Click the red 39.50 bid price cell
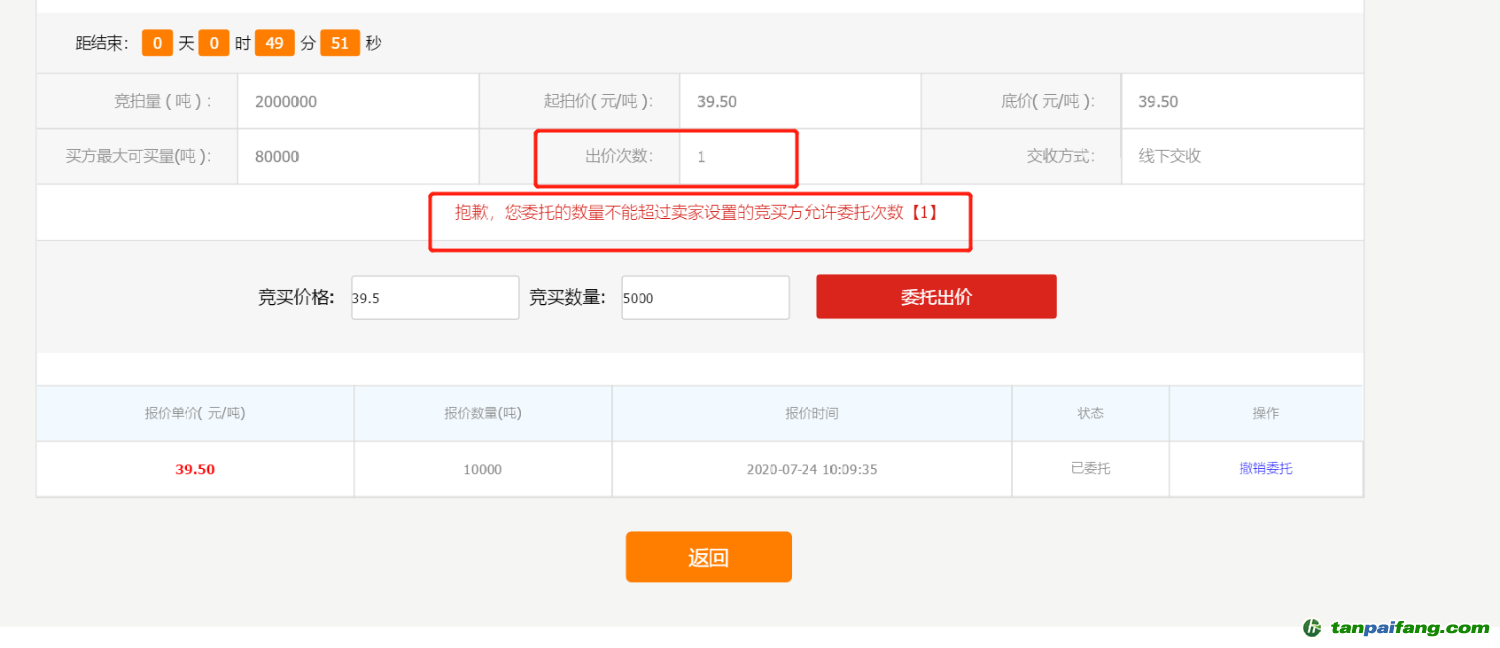 coord(195,469)
